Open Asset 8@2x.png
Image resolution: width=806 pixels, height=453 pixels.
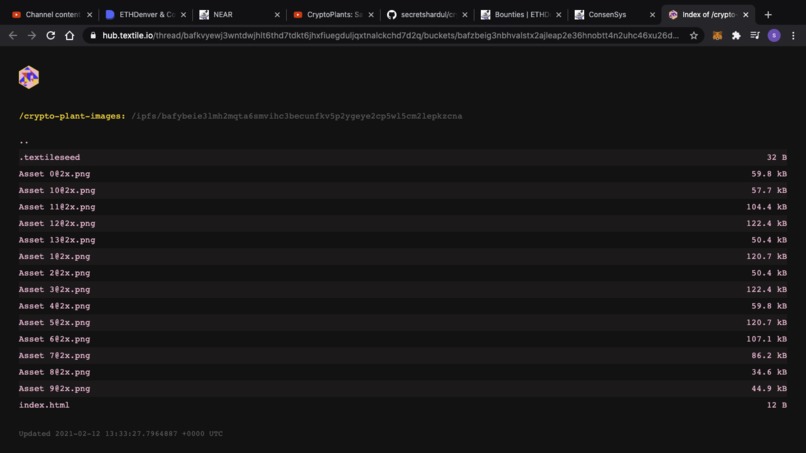tap(54, 372)
